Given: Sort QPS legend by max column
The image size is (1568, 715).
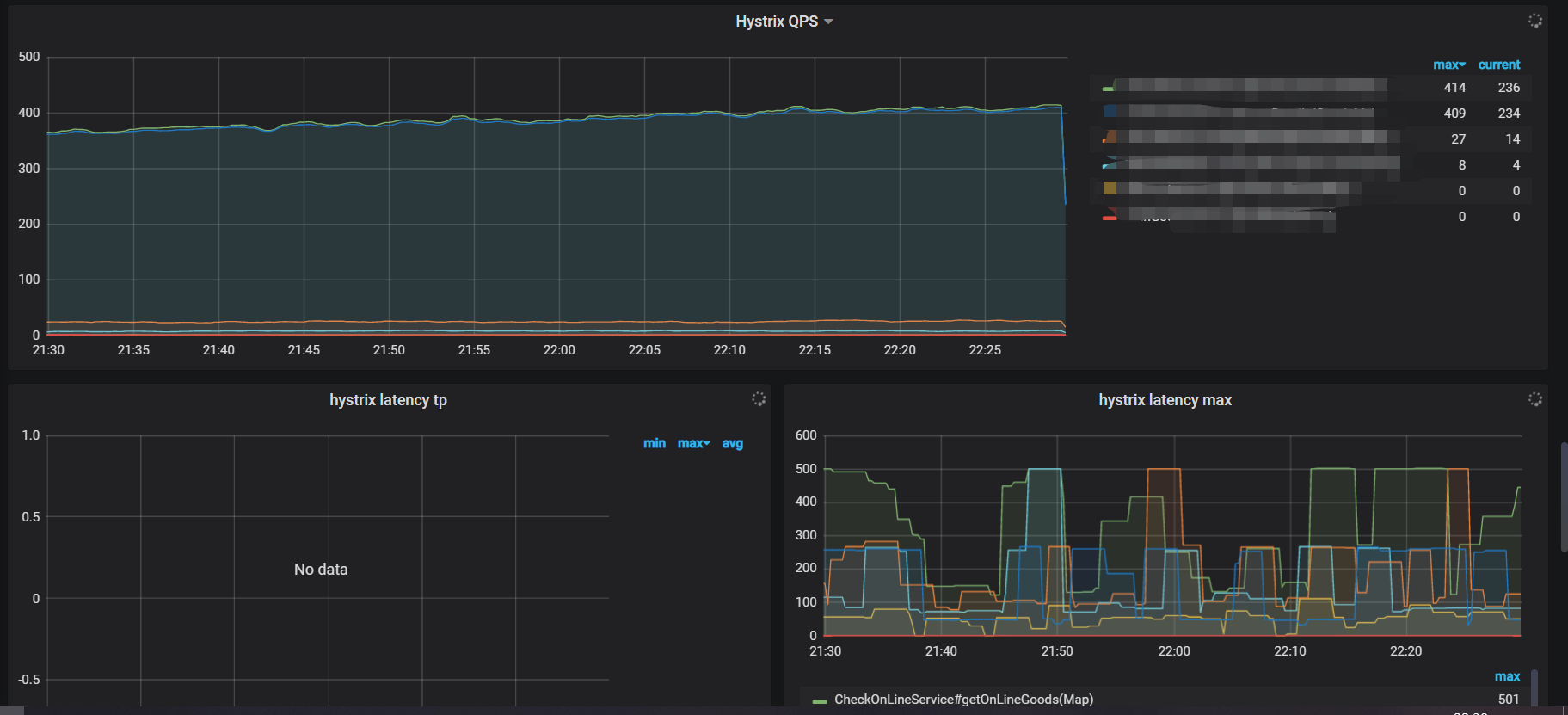Looking at the screenshot, I should pos(1448,65).
